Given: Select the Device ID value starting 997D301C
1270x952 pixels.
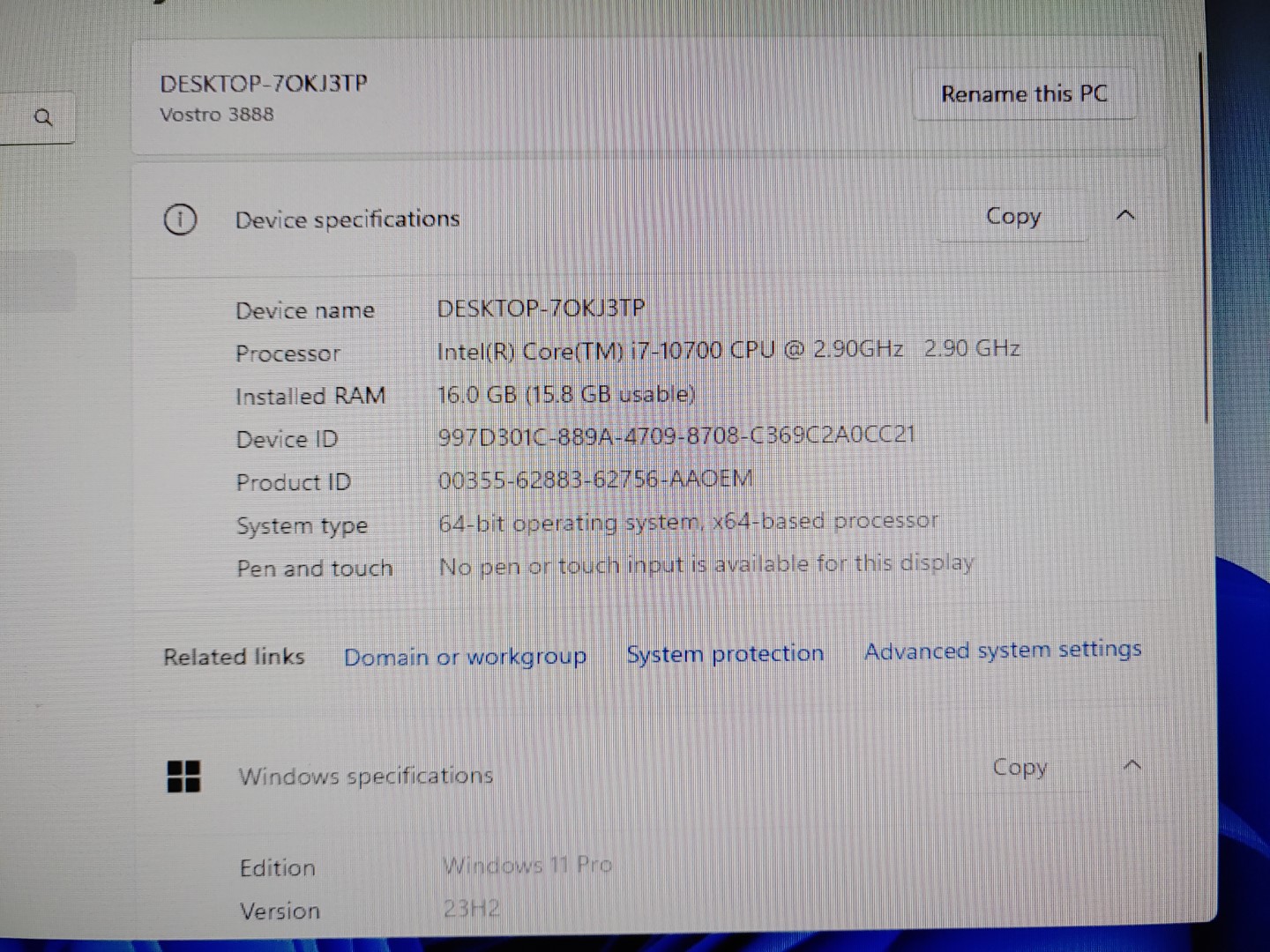Looking at the screenshot, I should (x=676, y=435).
